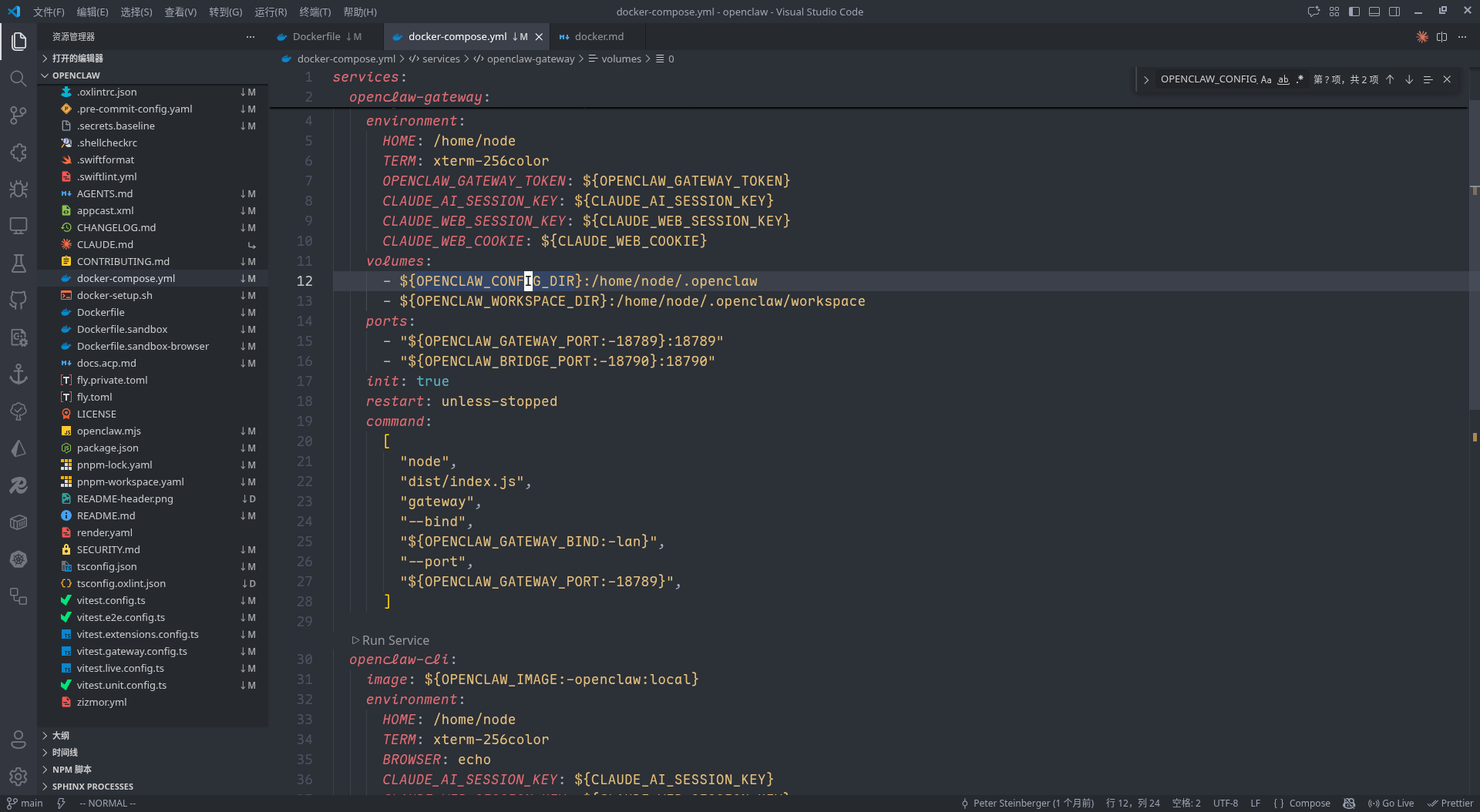Open the Testing flask icon
The width and height of the screenshot is (1480, 812).
(x=18, y=263)
